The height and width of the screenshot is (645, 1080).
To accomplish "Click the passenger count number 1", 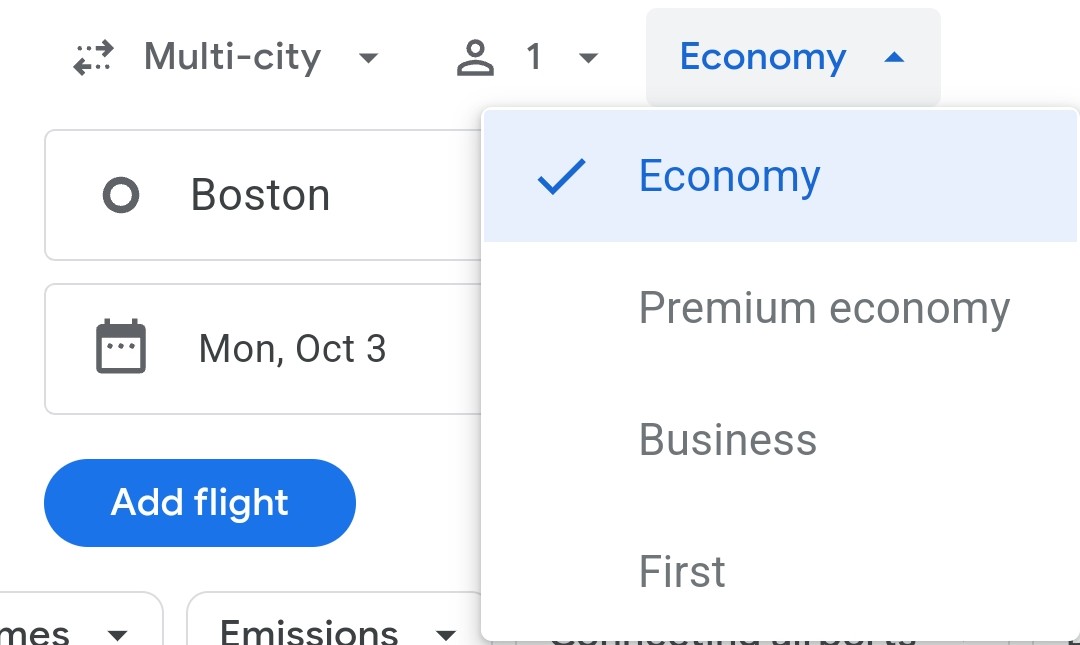I will [534, 57].
